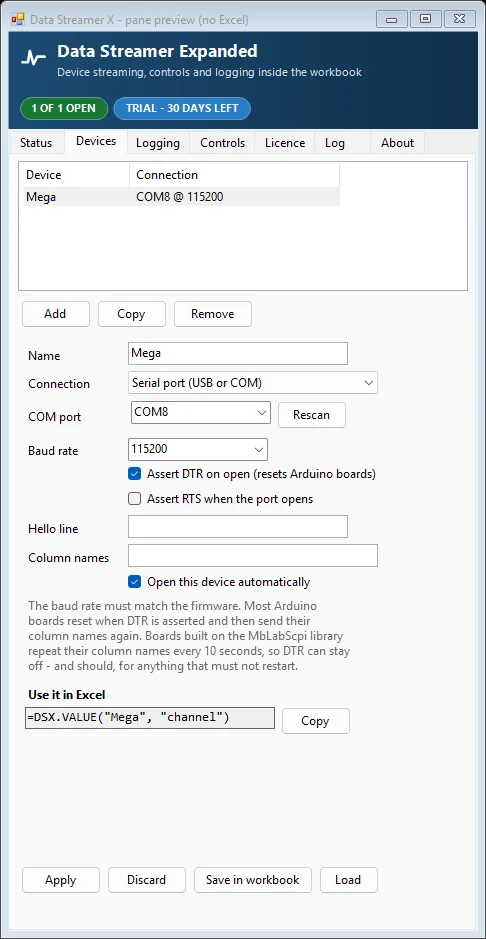Copy the Excel formula

[315, 721]
